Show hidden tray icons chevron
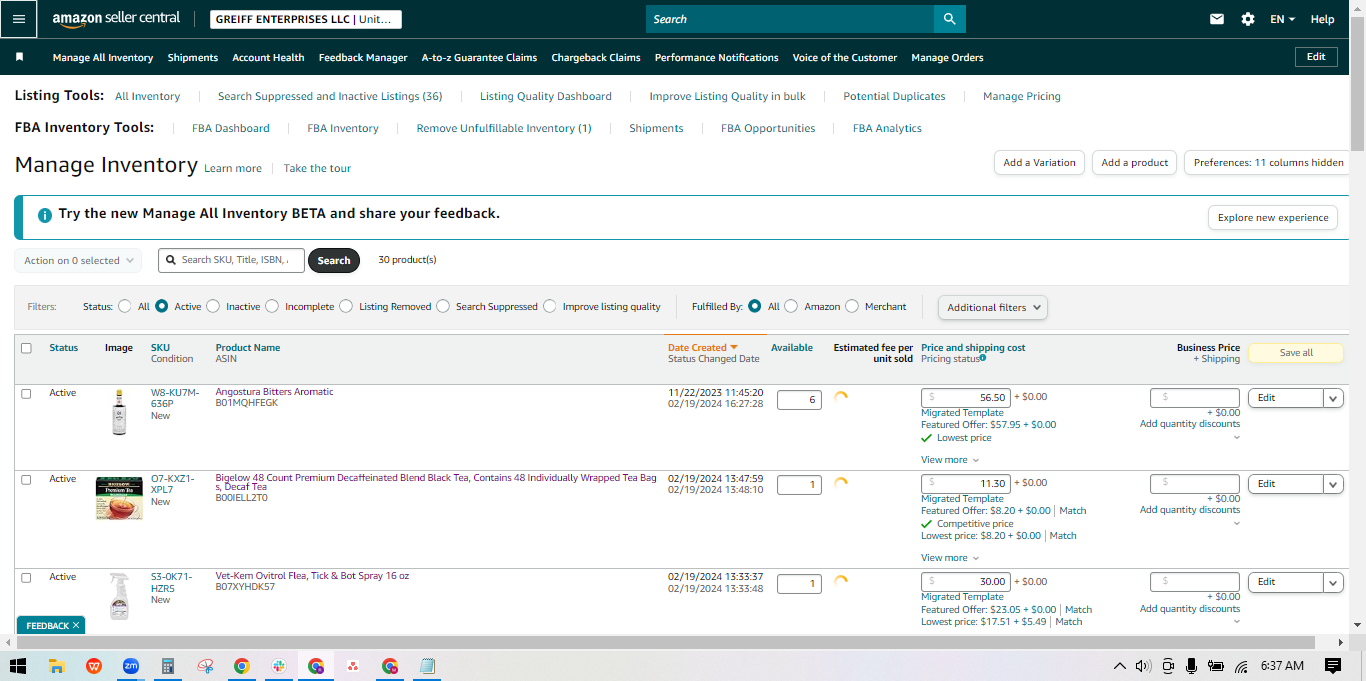Viewport: 1366px width, 681px height. point(1118,666)
